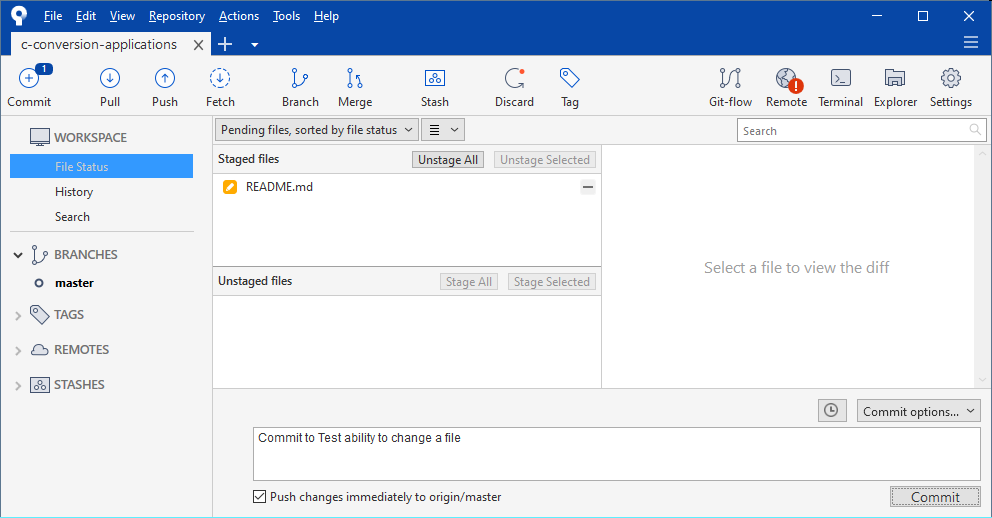Click the README.md modified file icon
The height and width of the screenshot is (518, 992).
pyautogui.click(x=230, y=187)
